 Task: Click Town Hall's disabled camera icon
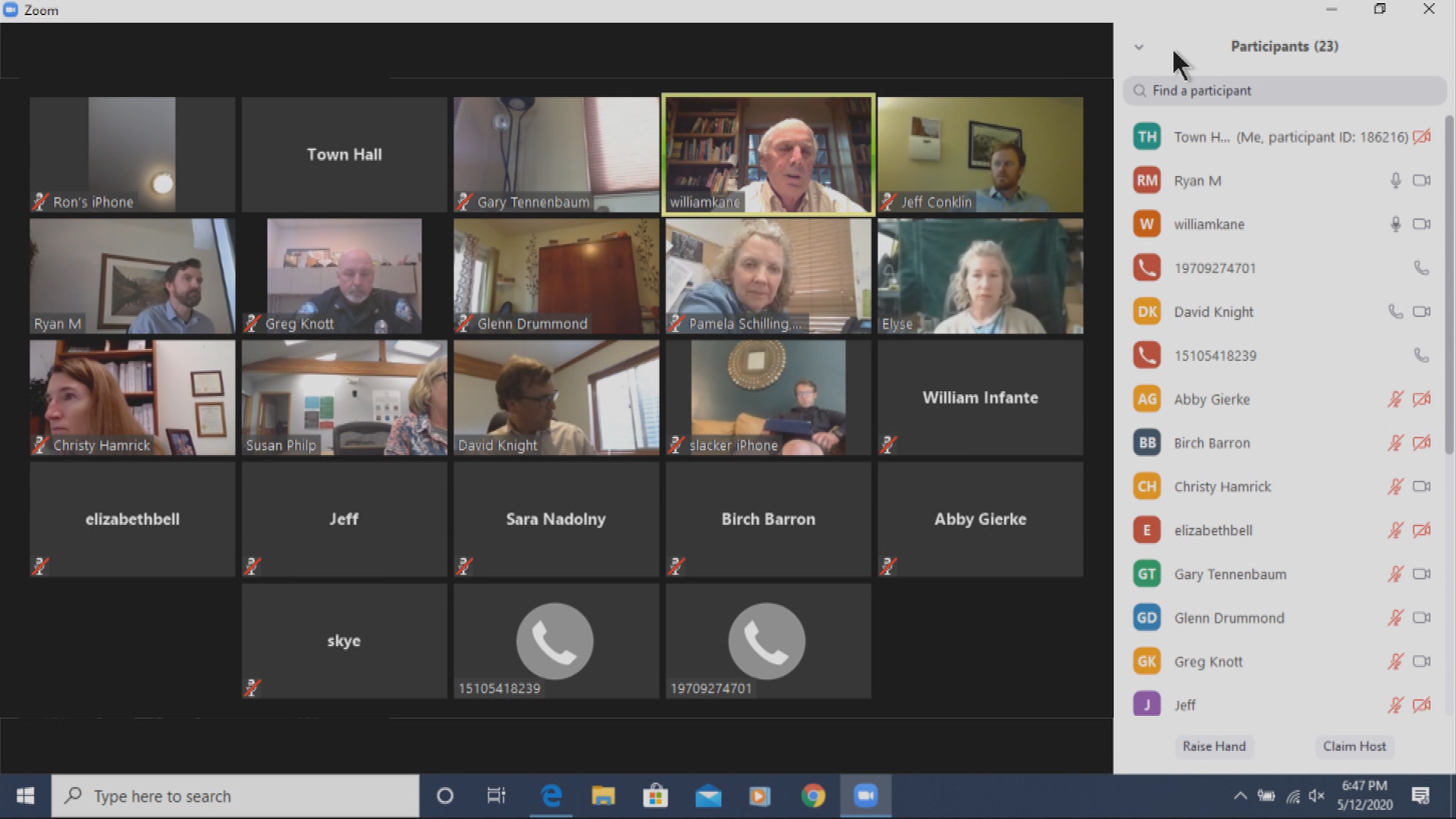pos(1422,137)
